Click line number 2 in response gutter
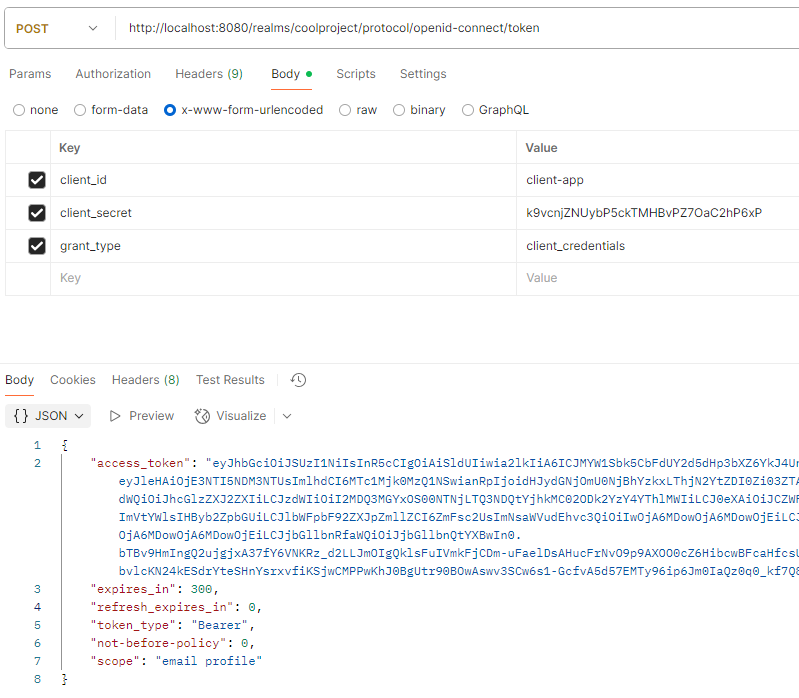 (x=37, y=463)
